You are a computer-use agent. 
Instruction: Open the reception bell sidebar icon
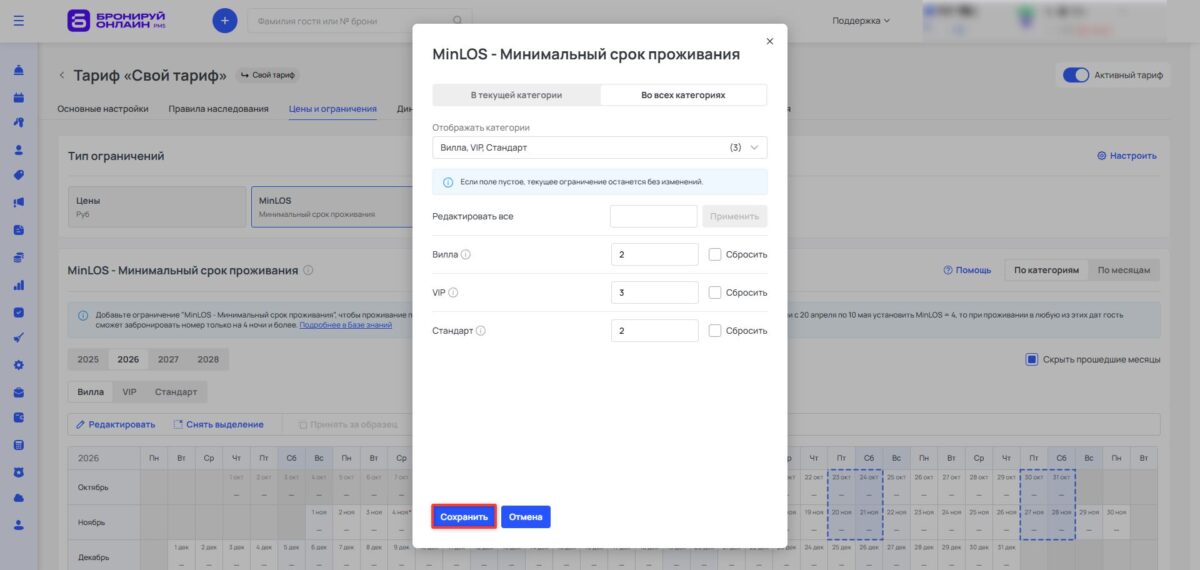(x=18, y=71)
